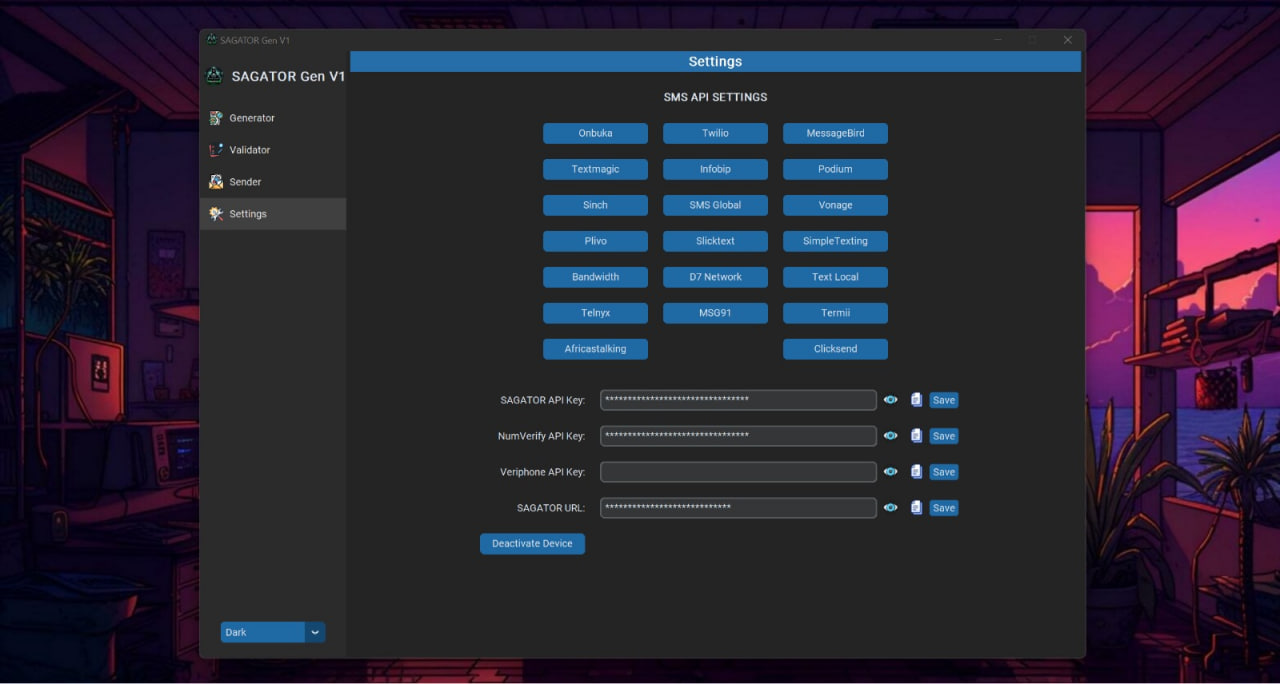
Task: Click the Deactivate Device button
Action: (x=532, y=544)
